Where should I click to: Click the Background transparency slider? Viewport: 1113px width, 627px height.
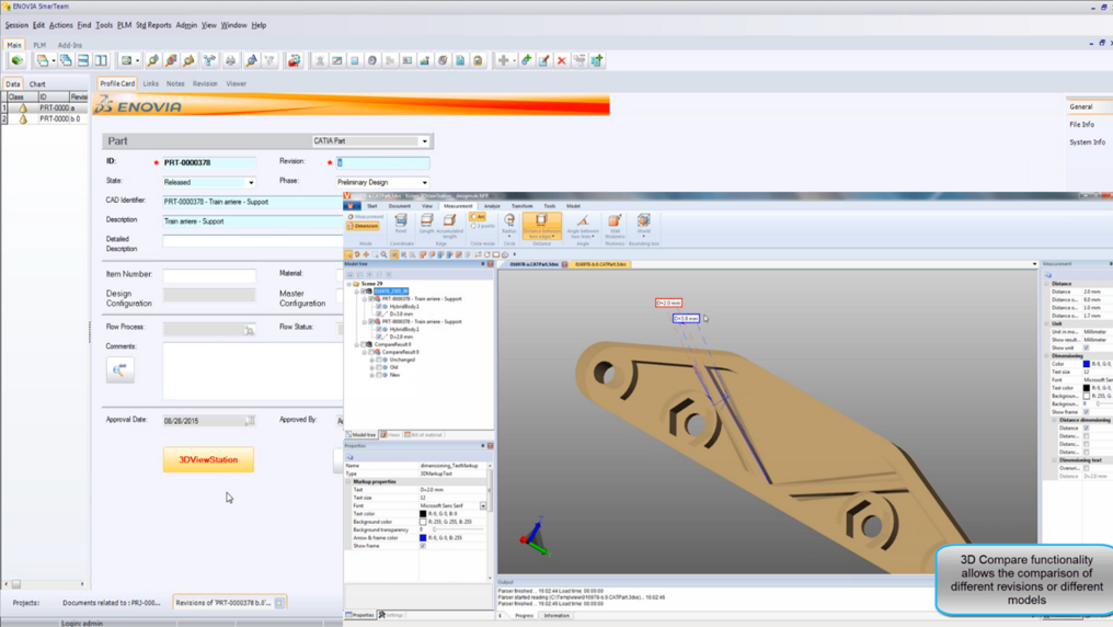(458, 530)
